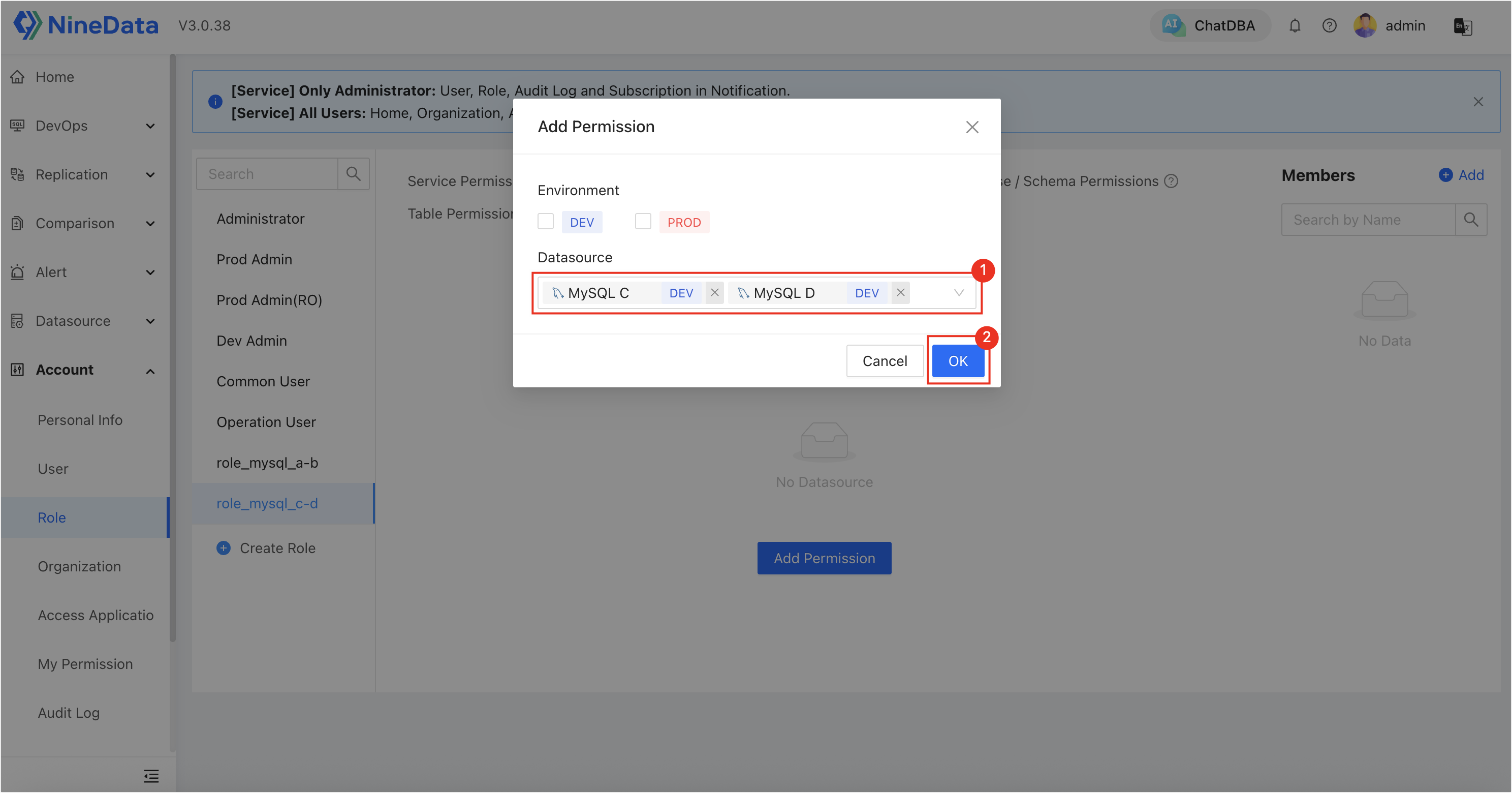Click Cancel in the Add Permission dialog

[x=885, y=361]
